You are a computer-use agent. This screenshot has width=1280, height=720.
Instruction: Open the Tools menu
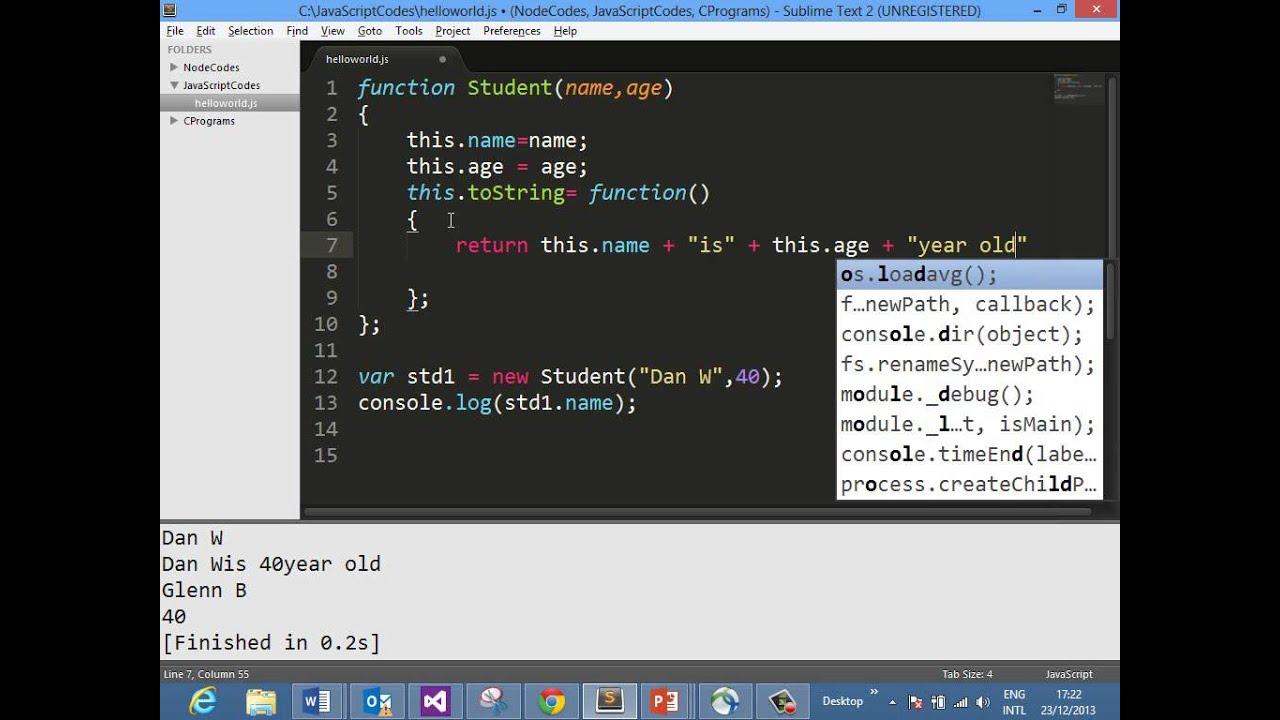pos(409,31)
